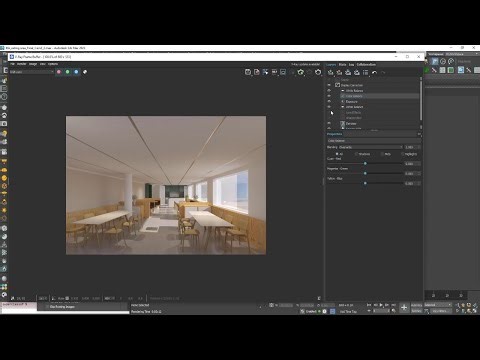The width and height of the screenshot is (480, 360).
Task: Click the Yellow-Blue slider handle
Action: coord(365,183)
